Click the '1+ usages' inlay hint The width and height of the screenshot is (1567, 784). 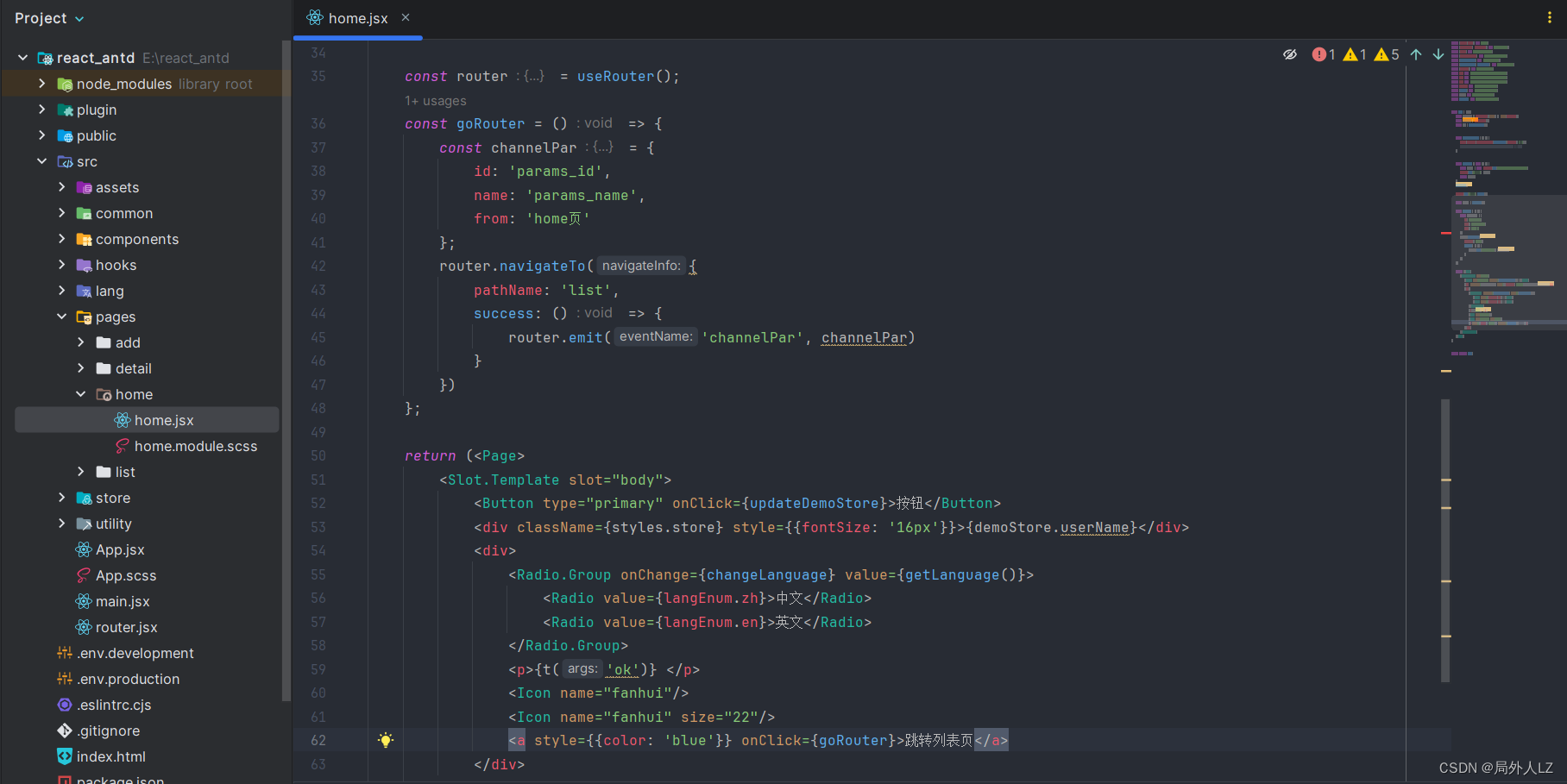(436, 101)
